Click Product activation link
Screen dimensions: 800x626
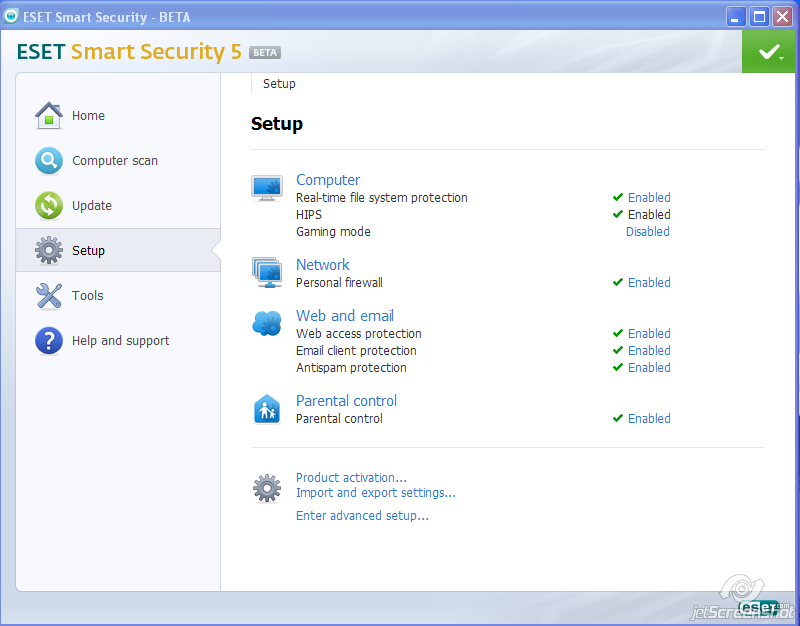351,478
